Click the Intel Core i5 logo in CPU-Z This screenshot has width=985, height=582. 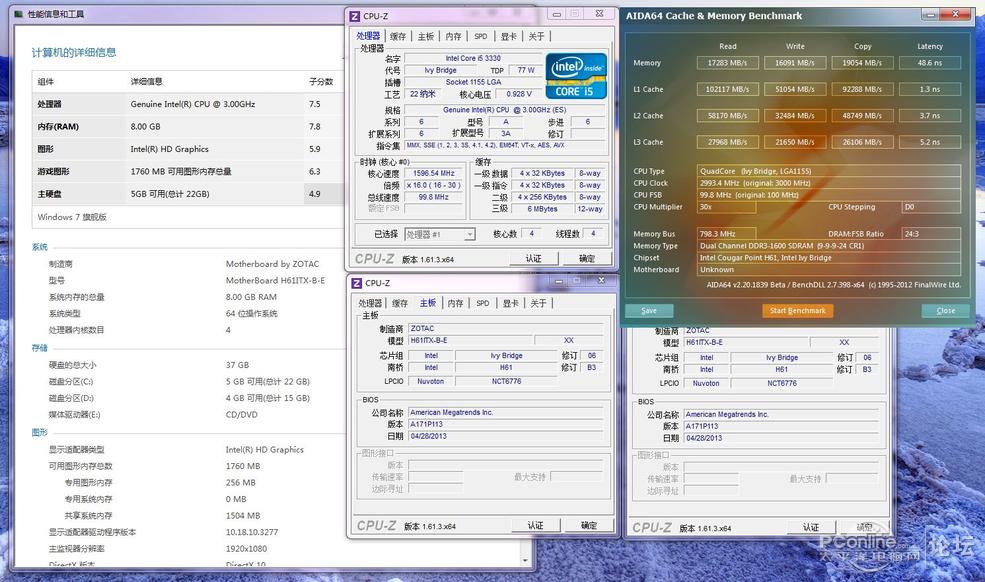pyautogui.click(x=576, y=76)
